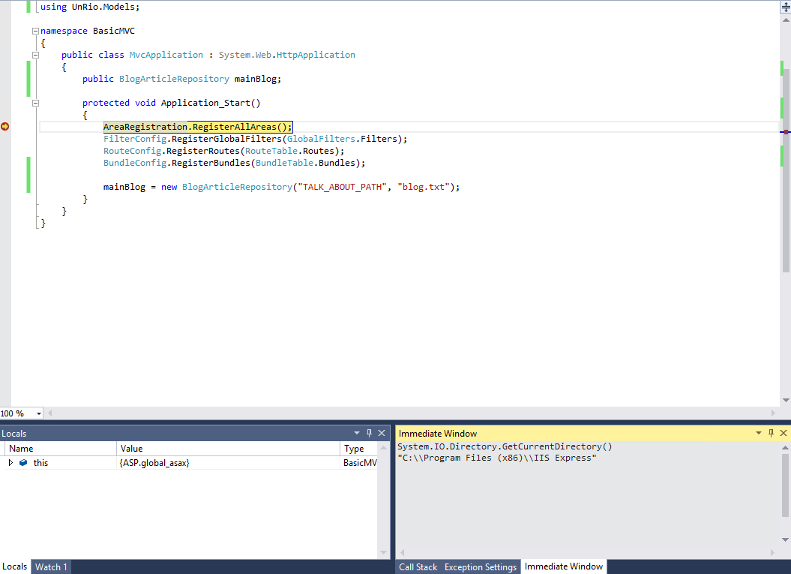This screenshot has height=574, width=791.
Task: Expand the 'this' variable in Locals
Action: pos(11,463)
